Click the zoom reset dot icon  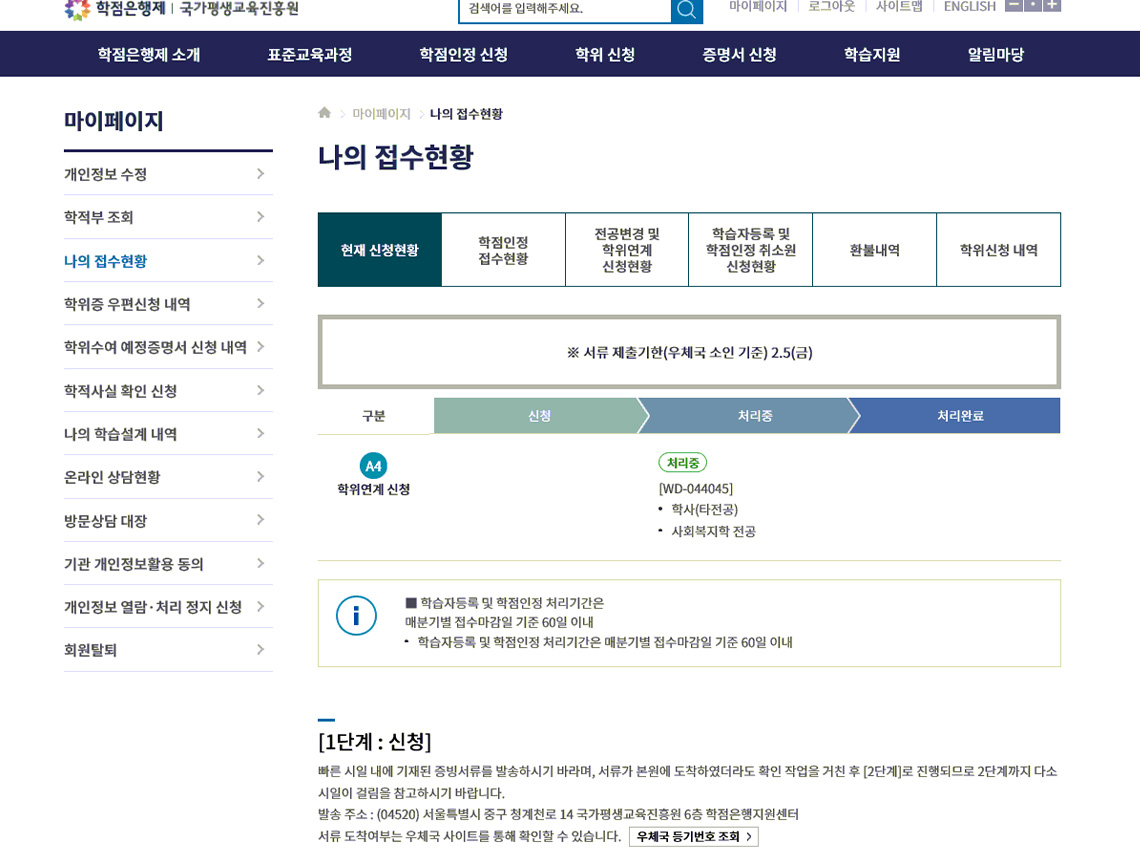coord(1032,5)
